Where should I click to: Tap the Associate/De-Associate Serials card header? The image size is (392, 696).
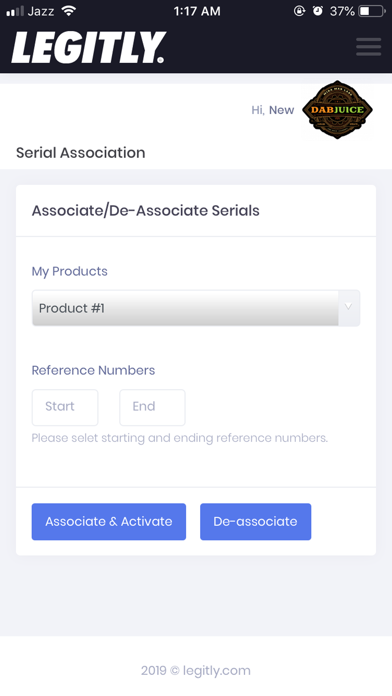tap(146, 210)
